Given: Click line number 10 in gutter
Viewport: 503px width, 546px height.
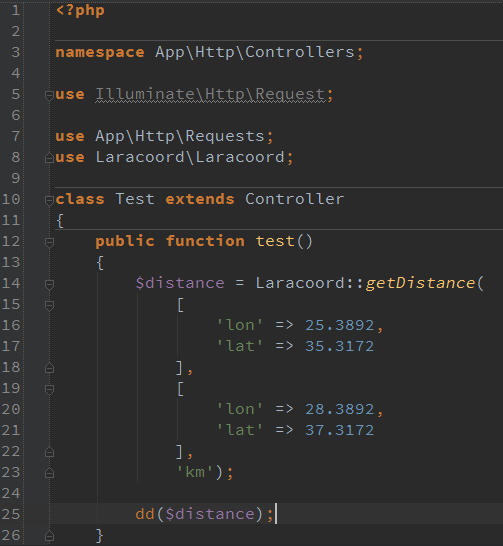Looking at the screenshot, I should [11, 199].
